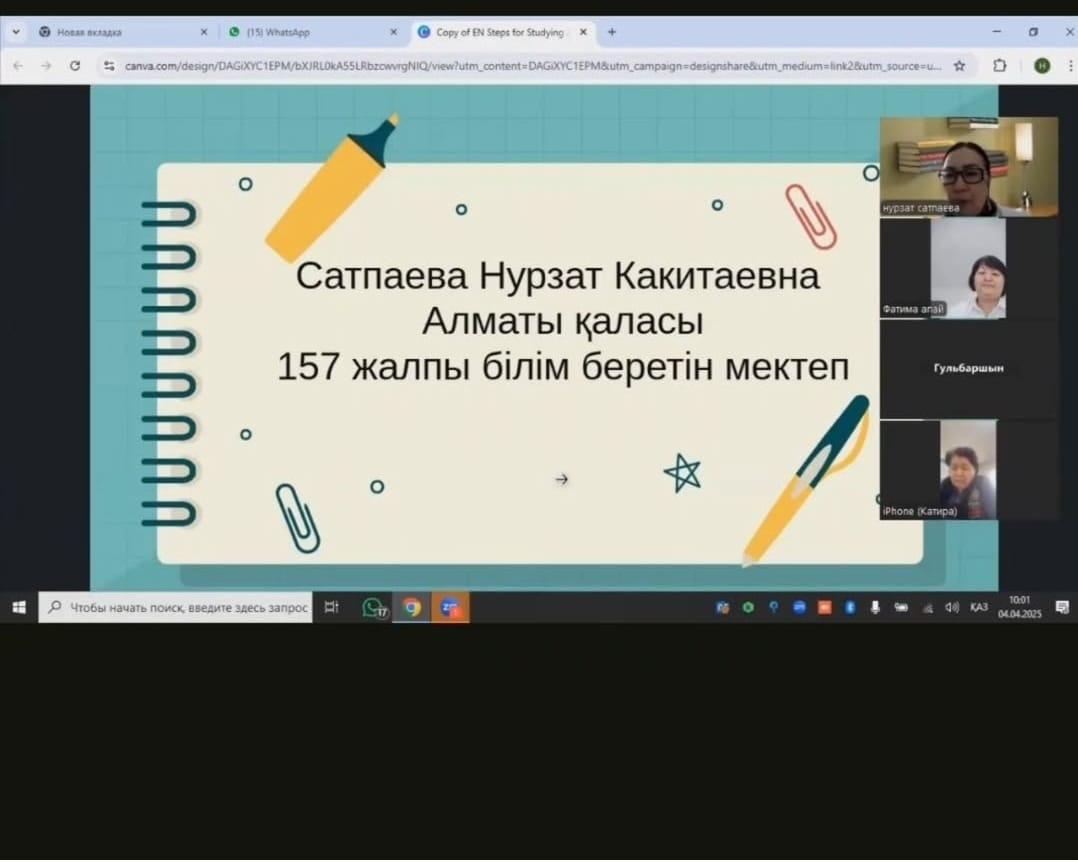Click the microphone tray icon
Image resolution: width=1078 pixels, height=862 pixels.
pos(875,608)
